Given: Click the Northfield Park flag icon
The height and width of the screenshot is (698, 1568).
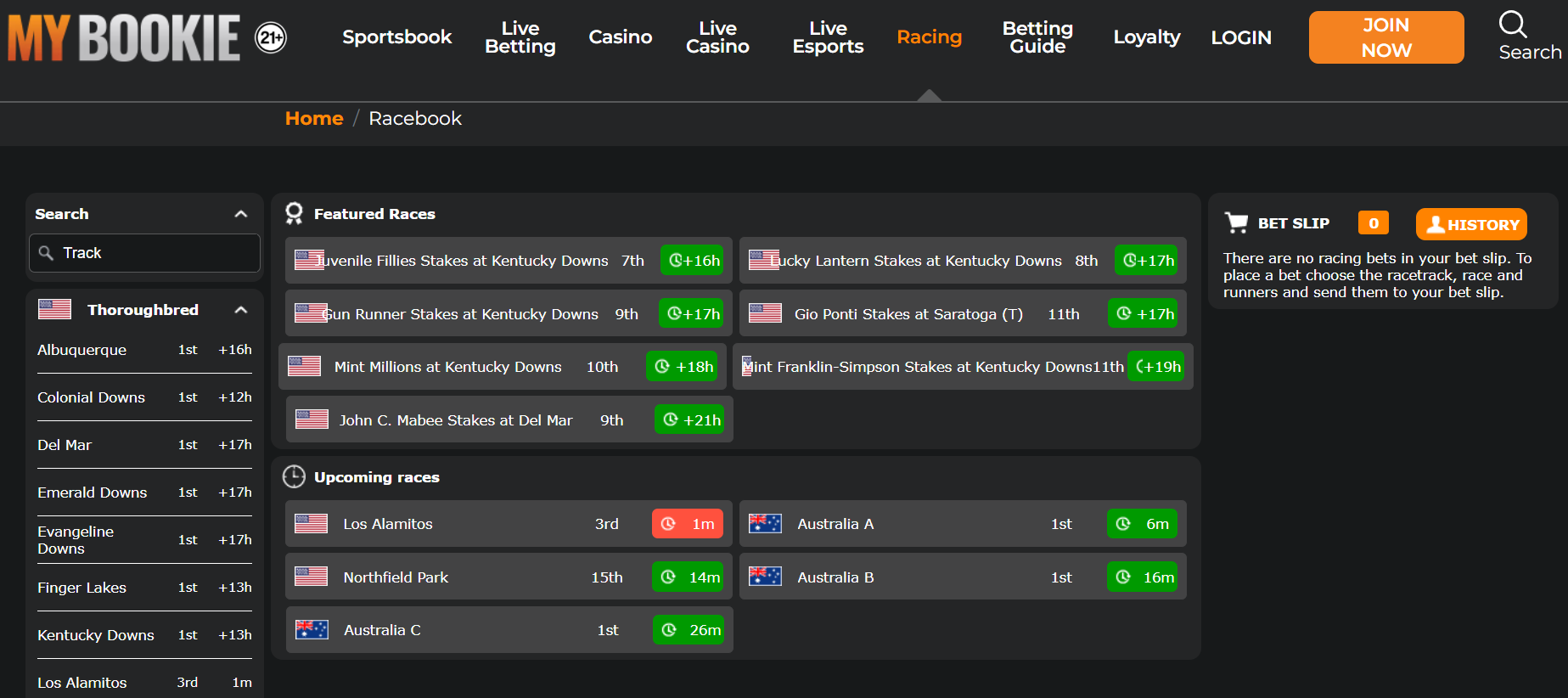Looking at the screenshot, I should [311, 577].
